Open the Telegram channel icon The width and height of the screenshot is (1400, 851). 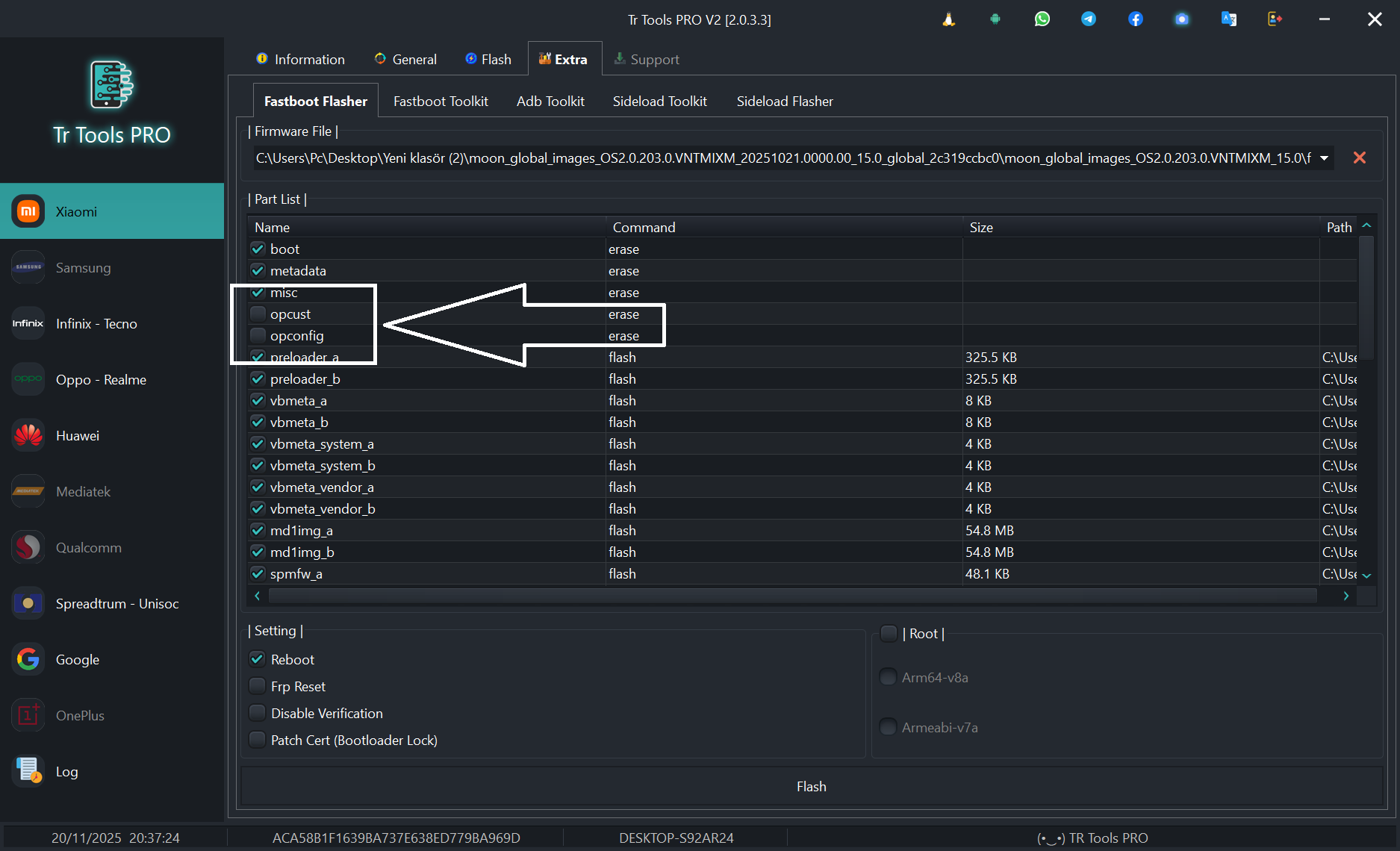click(1089, 19)
